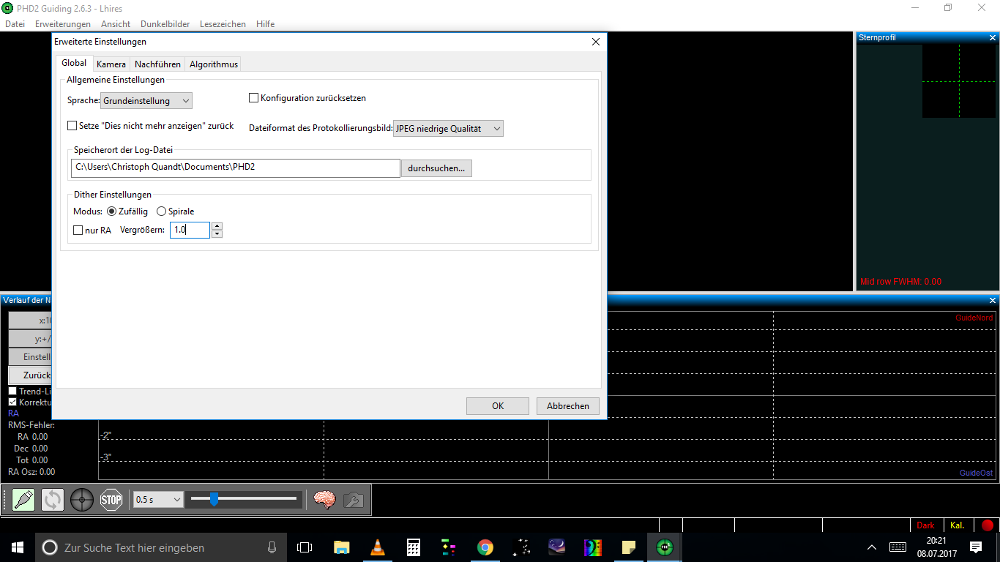Switch to the Kamera tab
Screen dimensions: 1000x562
[111, 64]
